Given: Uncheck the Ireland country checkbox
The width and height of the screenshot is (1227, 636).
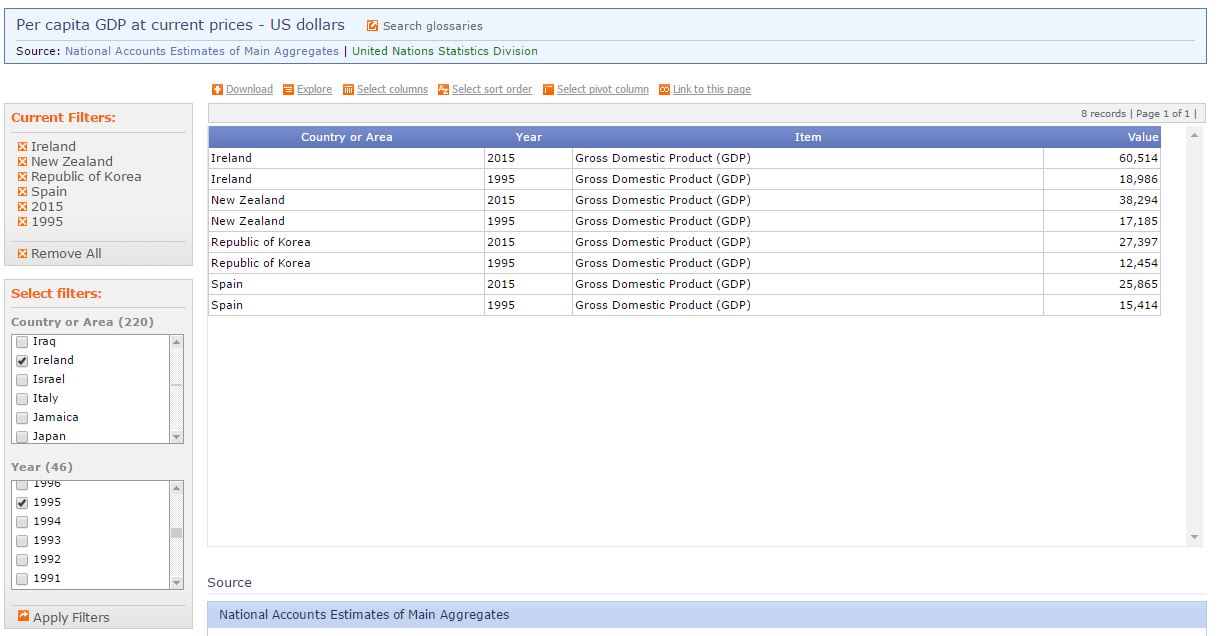Looking at the screenshot, I should (22, 361).
